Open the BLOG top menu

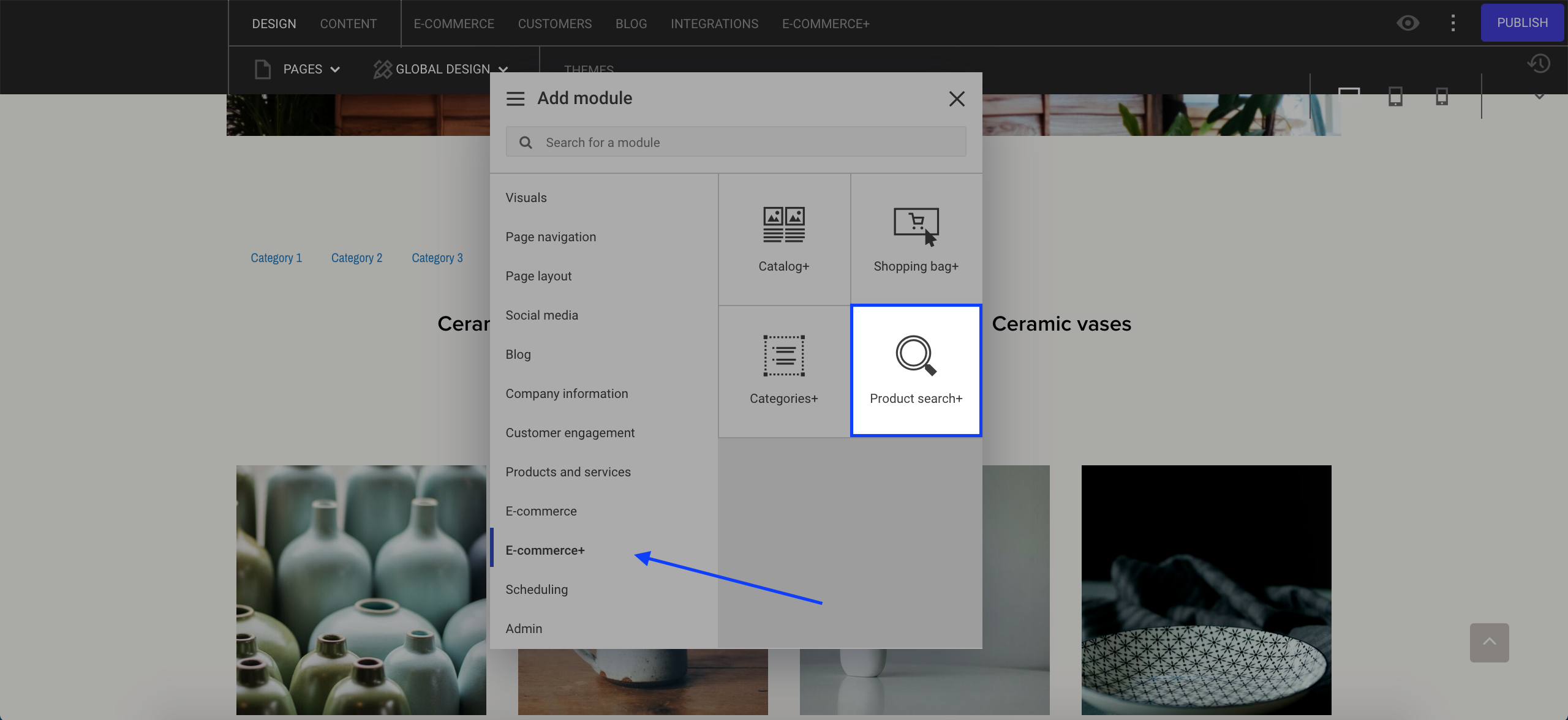click(x=631, y=24)
